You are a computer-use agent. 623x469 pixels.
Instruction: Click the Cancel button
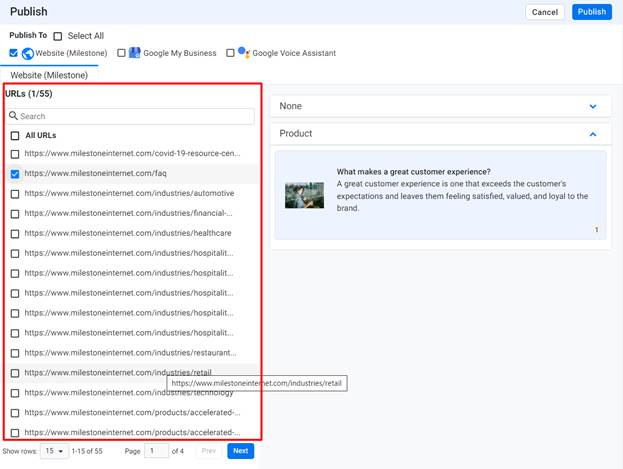[545, 12]
